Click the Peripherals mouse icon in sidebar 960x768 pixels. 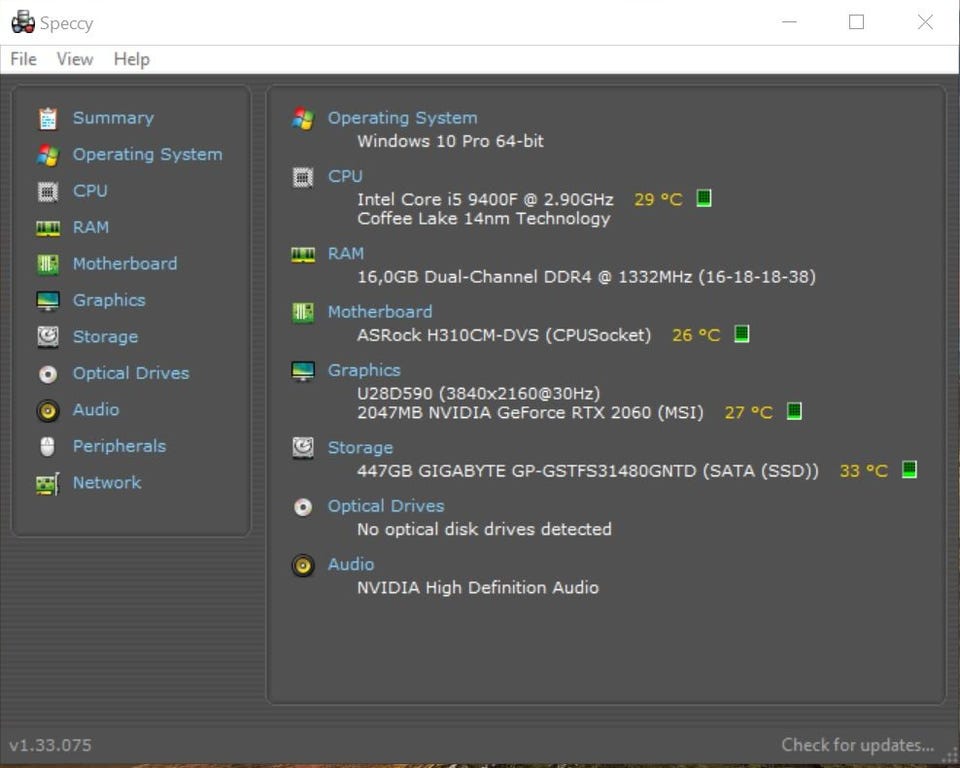[x=48, y=446]
